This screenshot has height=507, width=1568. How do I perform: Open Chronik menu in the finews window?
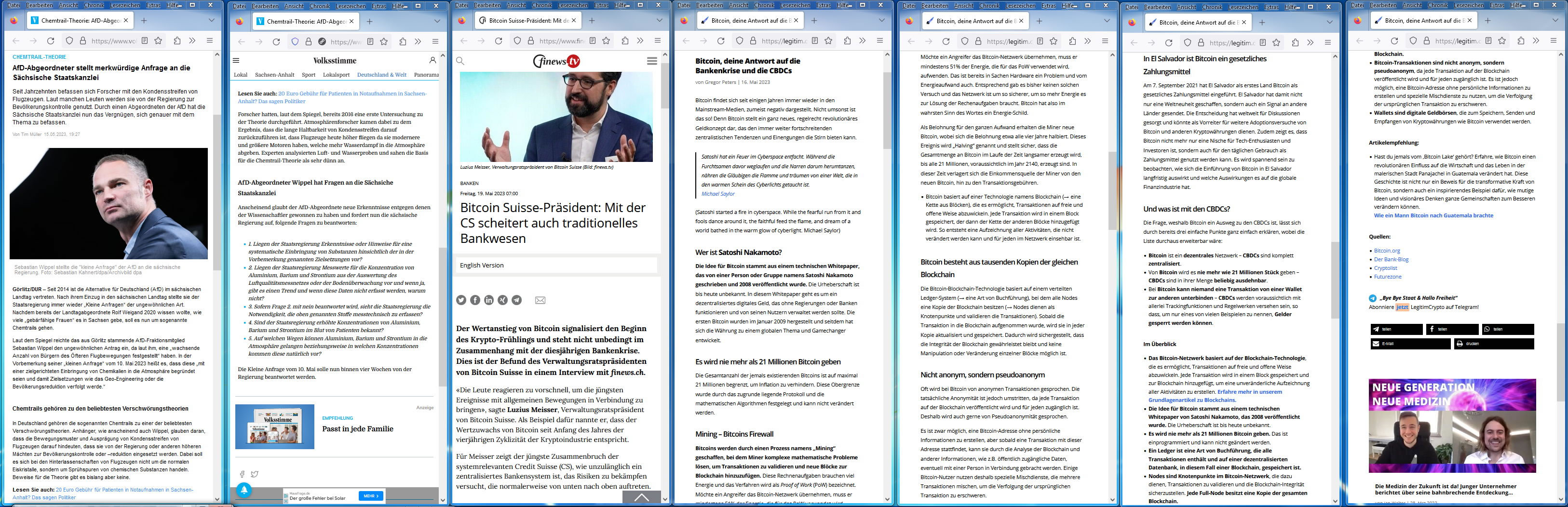click(542, 5)
